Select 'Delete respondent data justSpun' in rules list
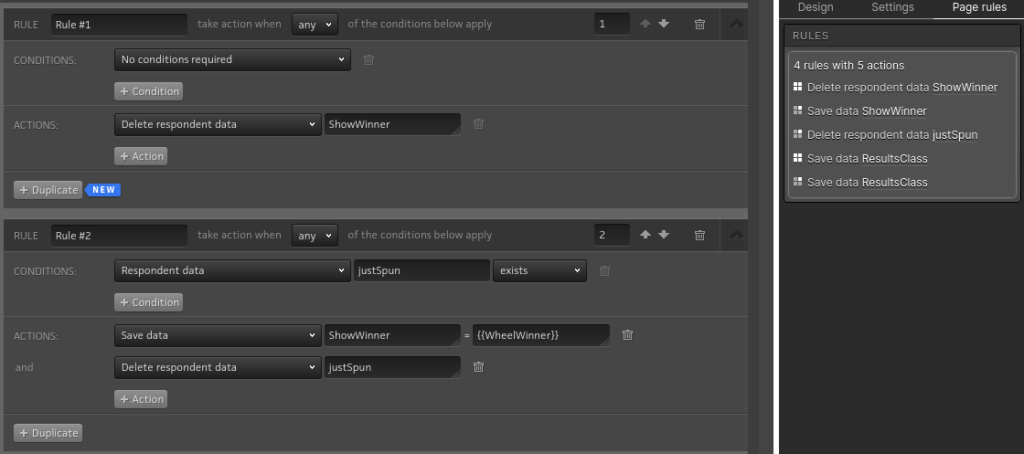1024x454 pixels. [892, 135]
